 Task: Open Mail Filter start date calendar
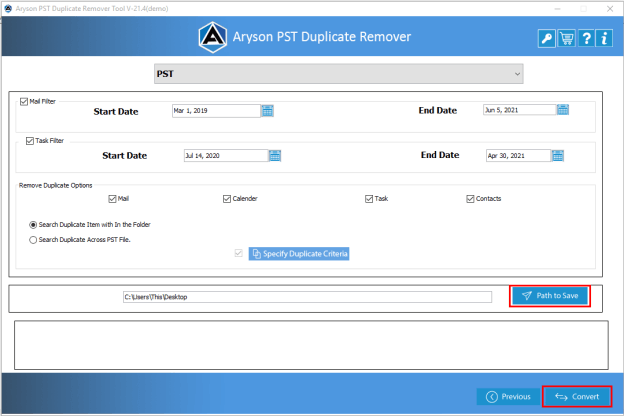coord(267,111)
